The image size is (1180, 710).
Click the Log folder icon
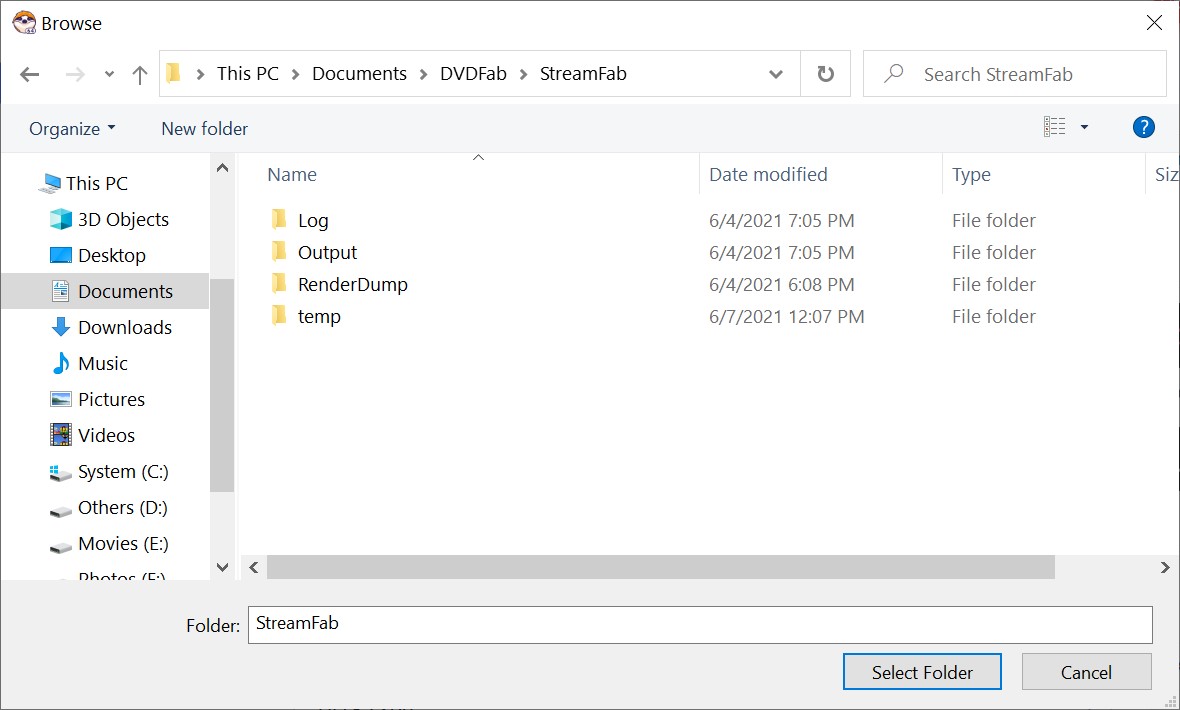coord(278,220)
